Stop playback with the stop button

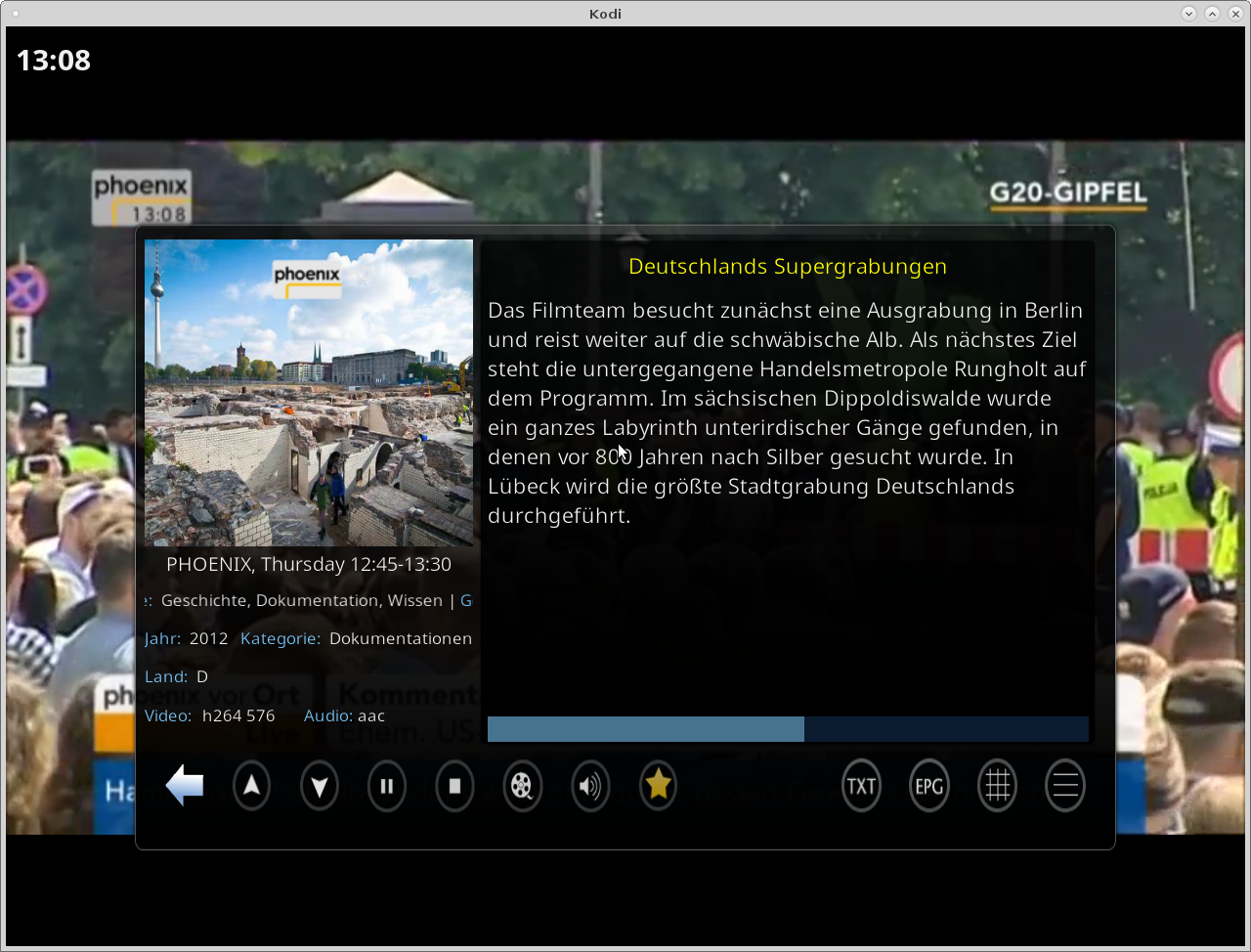(454, 785)
